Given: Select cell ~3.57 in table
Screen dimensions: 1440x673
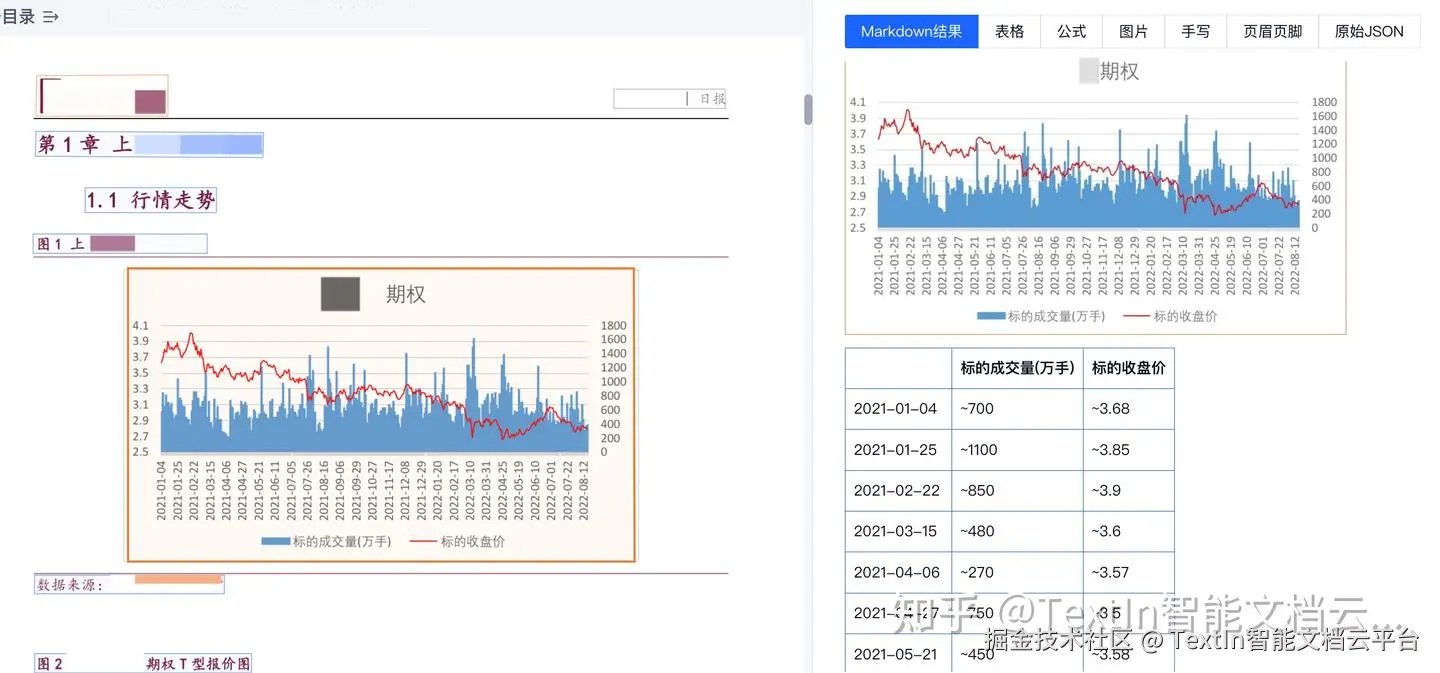Looking at the screenshot, I should (x=1128, y=573).
